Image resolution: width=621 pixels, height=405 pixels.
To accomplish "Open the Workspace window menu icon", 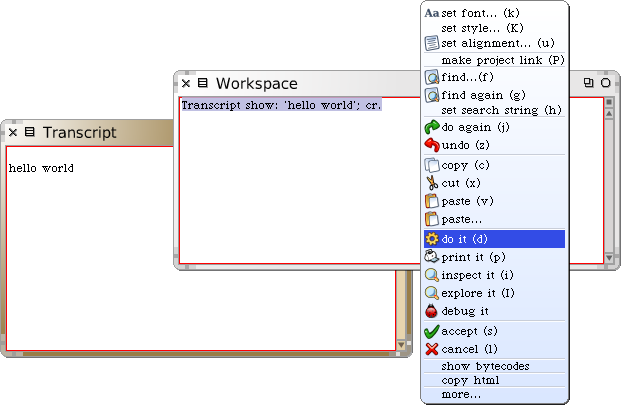I will [203, 84].
